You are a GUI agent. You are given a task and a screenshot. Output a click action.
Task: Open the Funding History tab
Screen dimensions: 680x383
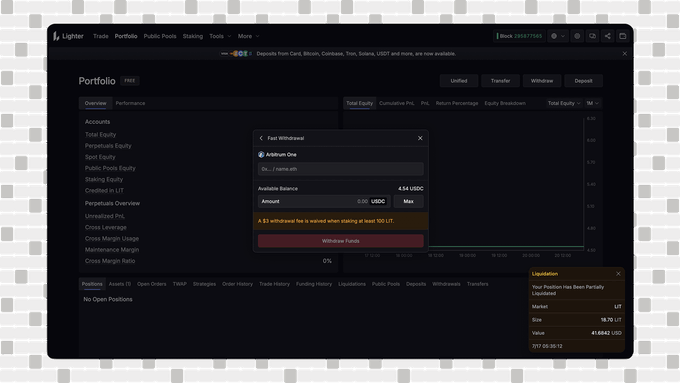pos(314,284)
